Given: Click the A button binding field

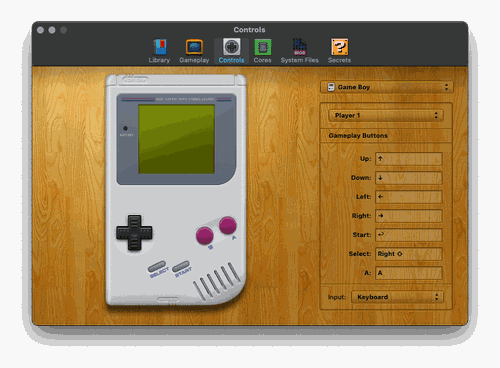Looking at the screenshot, I should click(x=409, y=273).
